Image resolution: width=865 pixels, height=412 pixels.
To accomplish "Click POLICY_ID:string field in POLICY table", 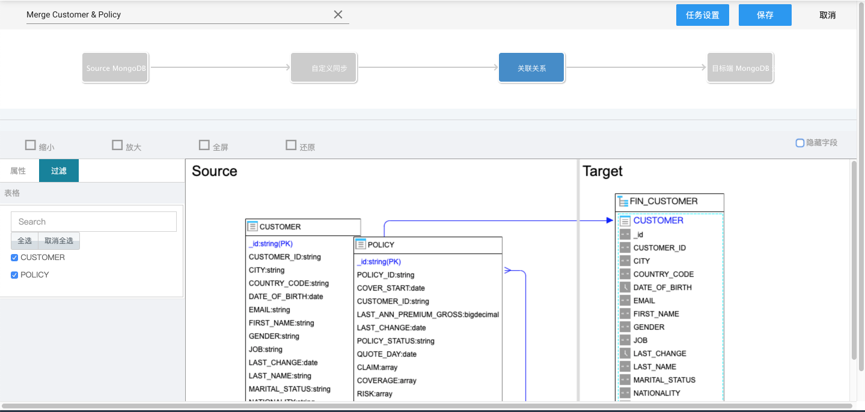I will pyautogui.click(x=386, y=275).
